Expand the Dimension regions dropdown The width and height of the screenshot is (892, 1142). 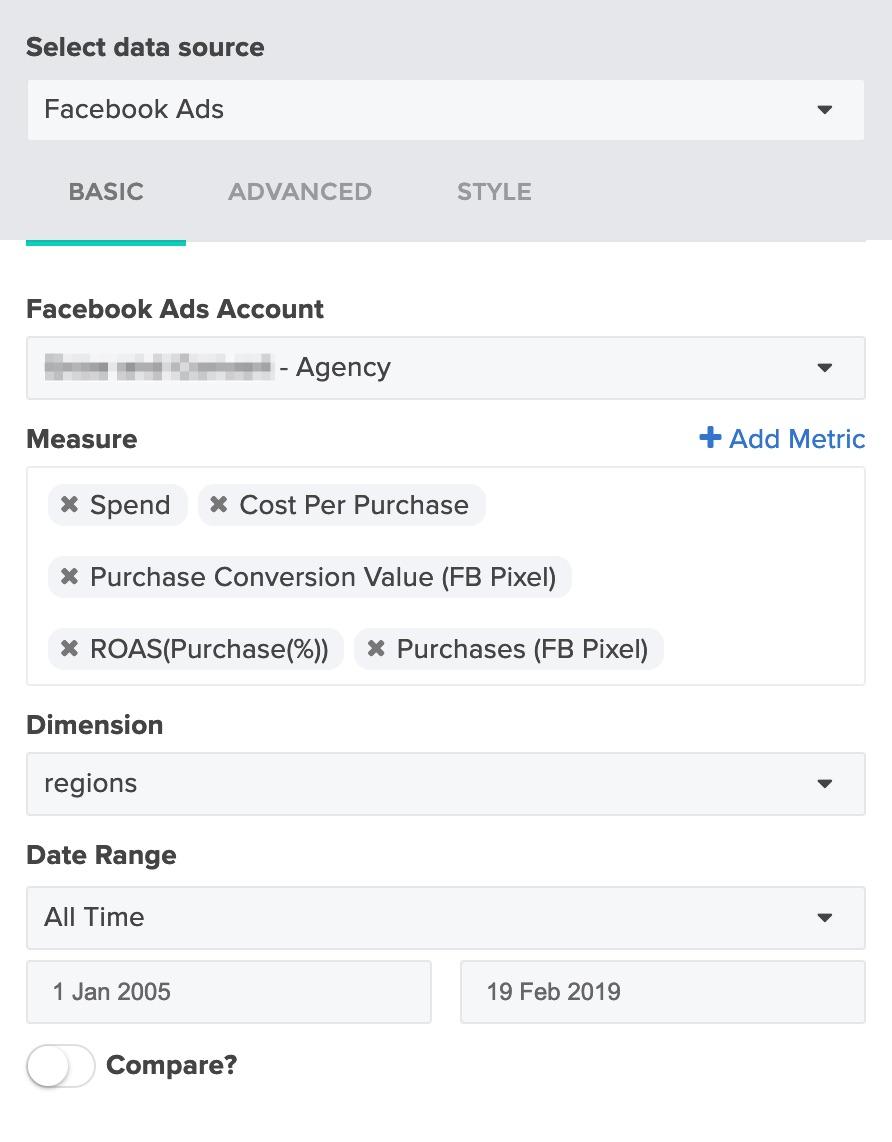(446, 784)
